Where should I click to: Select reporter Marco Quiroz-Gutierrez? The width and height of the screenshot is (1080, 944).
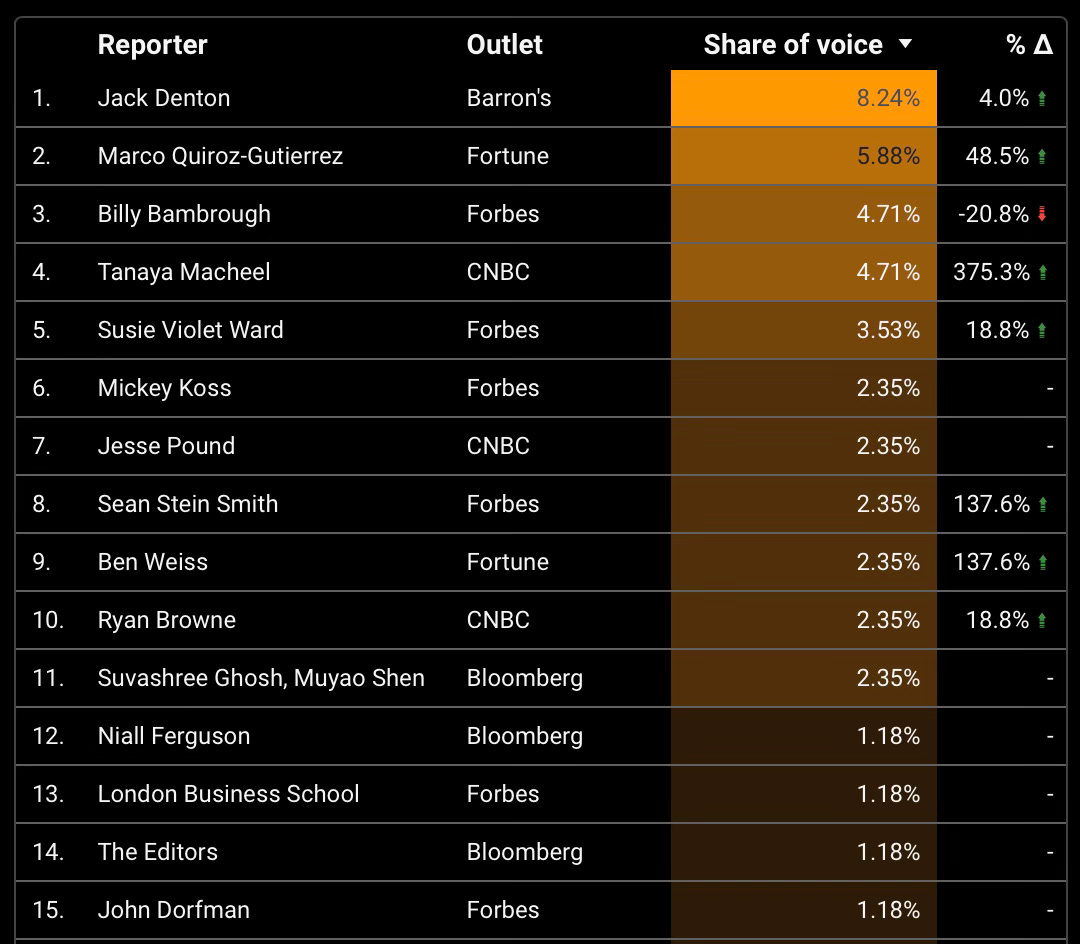(x=220, y=156)
